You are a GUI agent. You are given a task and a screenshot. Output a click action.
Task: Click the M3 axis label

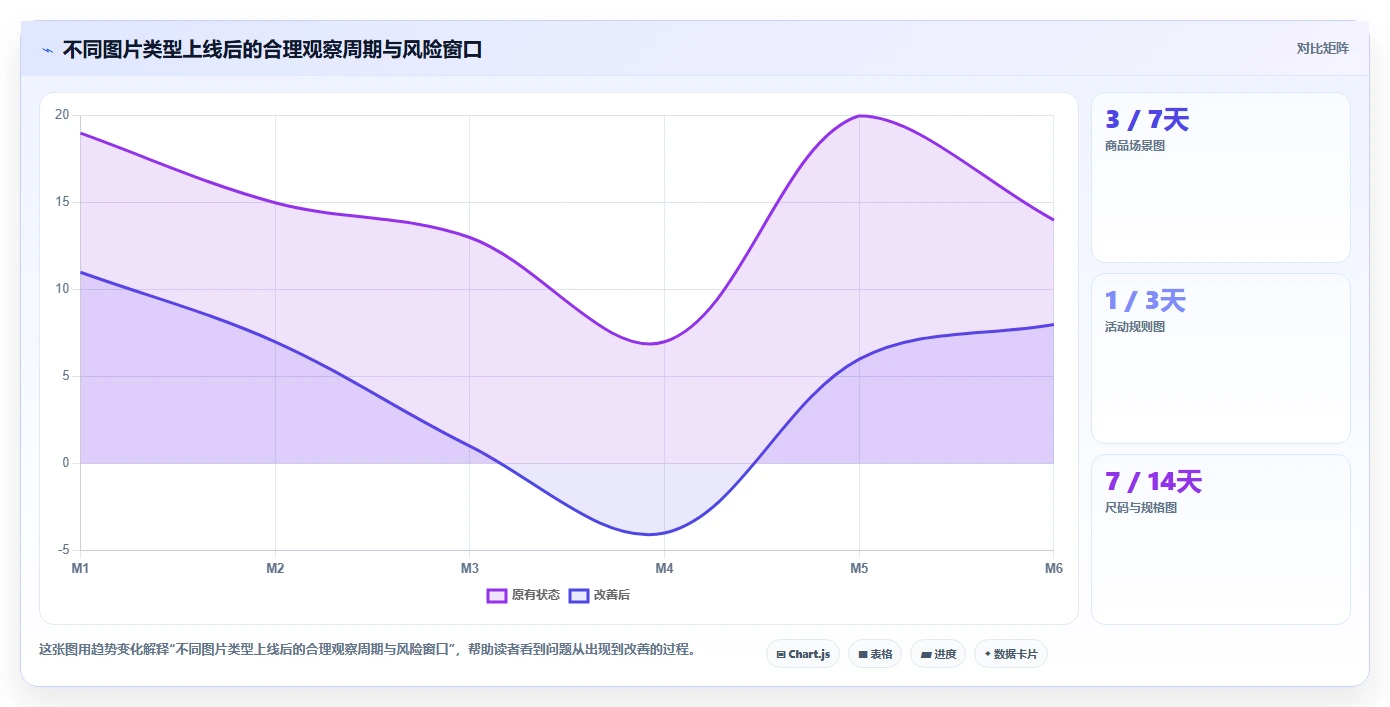tap(470, 568)
